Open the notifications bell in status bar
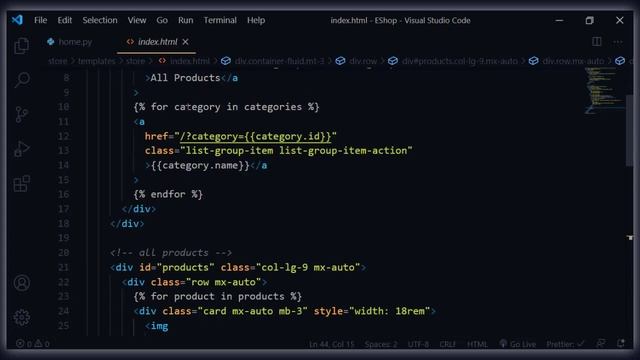Screen dimensions: 640x360 pyautogui.click(x=621, y=344)
